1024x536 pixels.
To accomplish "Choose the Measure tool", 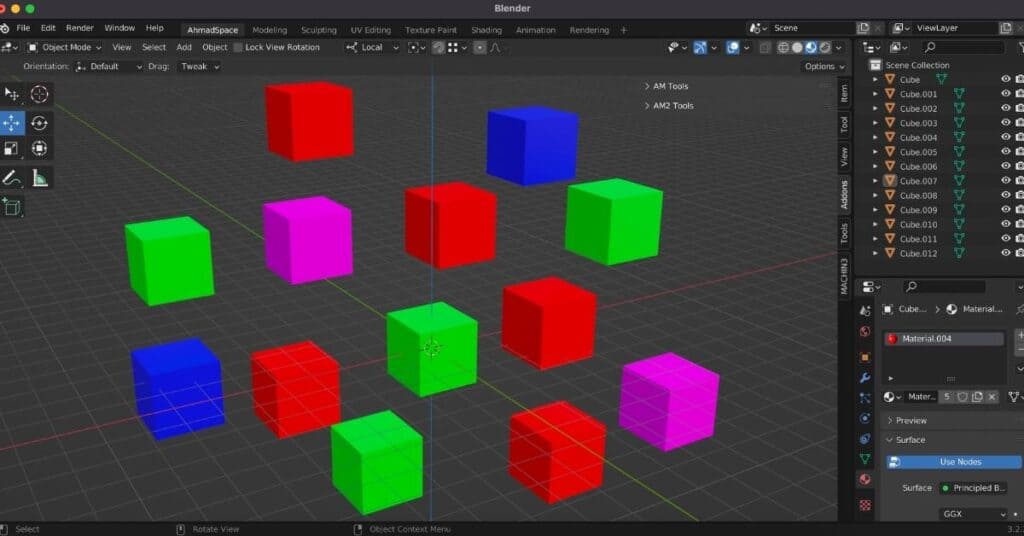I will tap(40, 178).
